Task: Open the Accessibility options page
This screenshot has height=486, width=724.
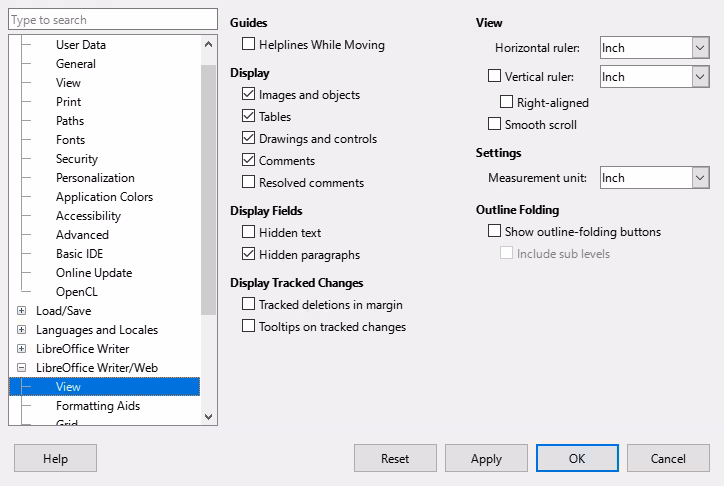Action: click(x=88, y=216)
